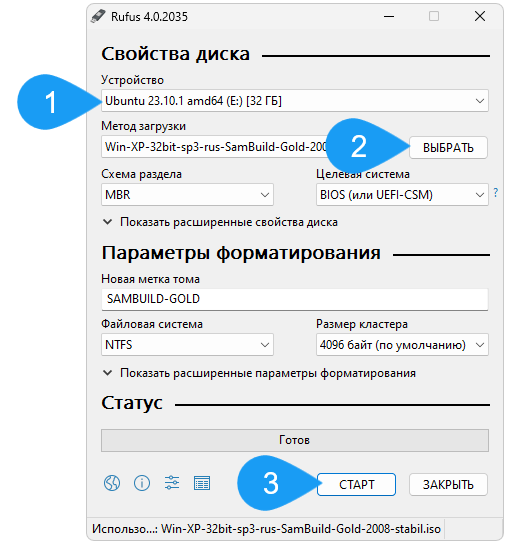This screenshot has height=544, width=506.
Task: Open the Целевая система BIOS dropdown
Action: [x=402, y=195]
